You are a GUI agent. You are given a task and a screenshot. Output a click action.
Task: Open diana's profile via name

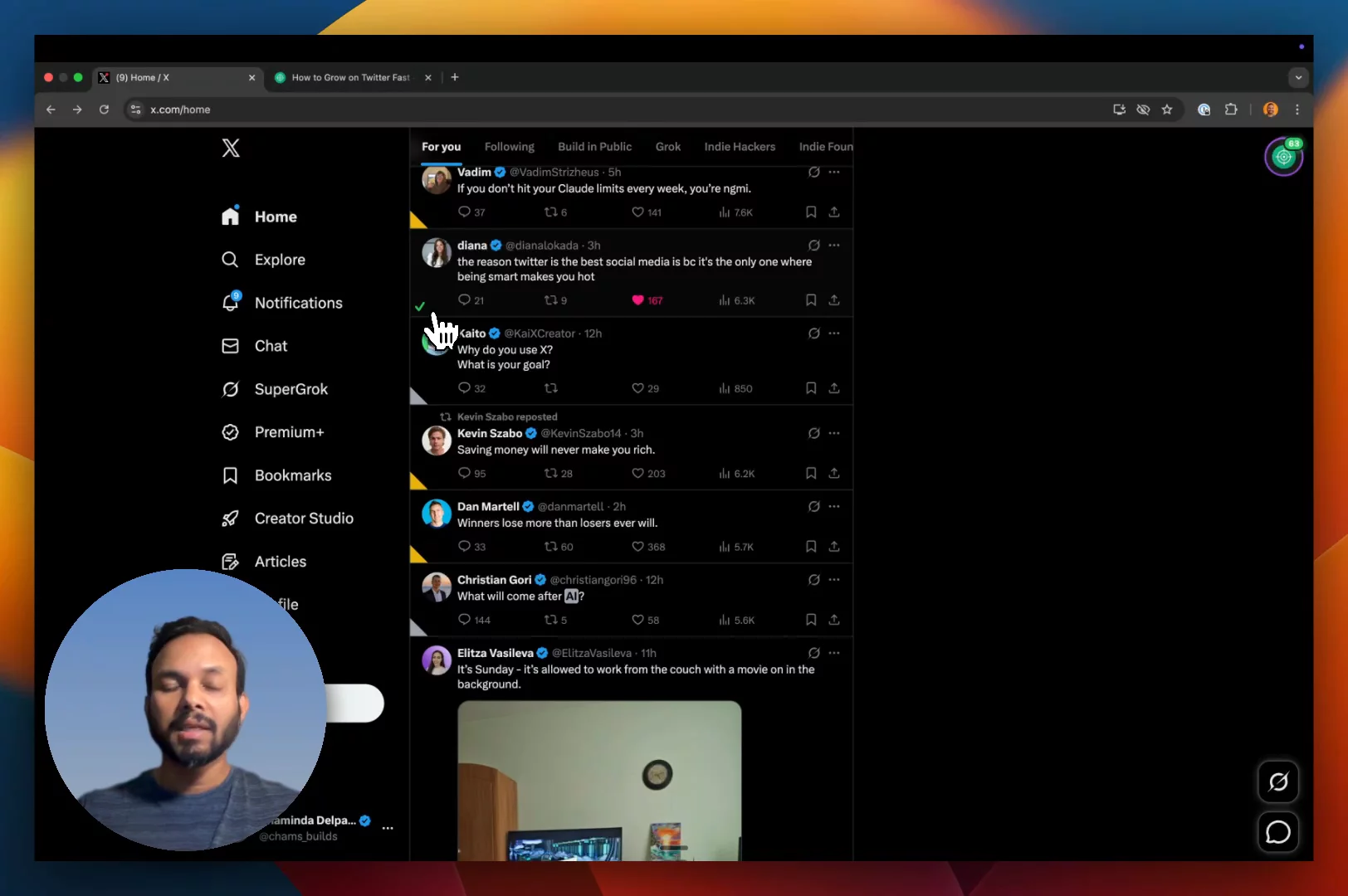click(472, 246)
